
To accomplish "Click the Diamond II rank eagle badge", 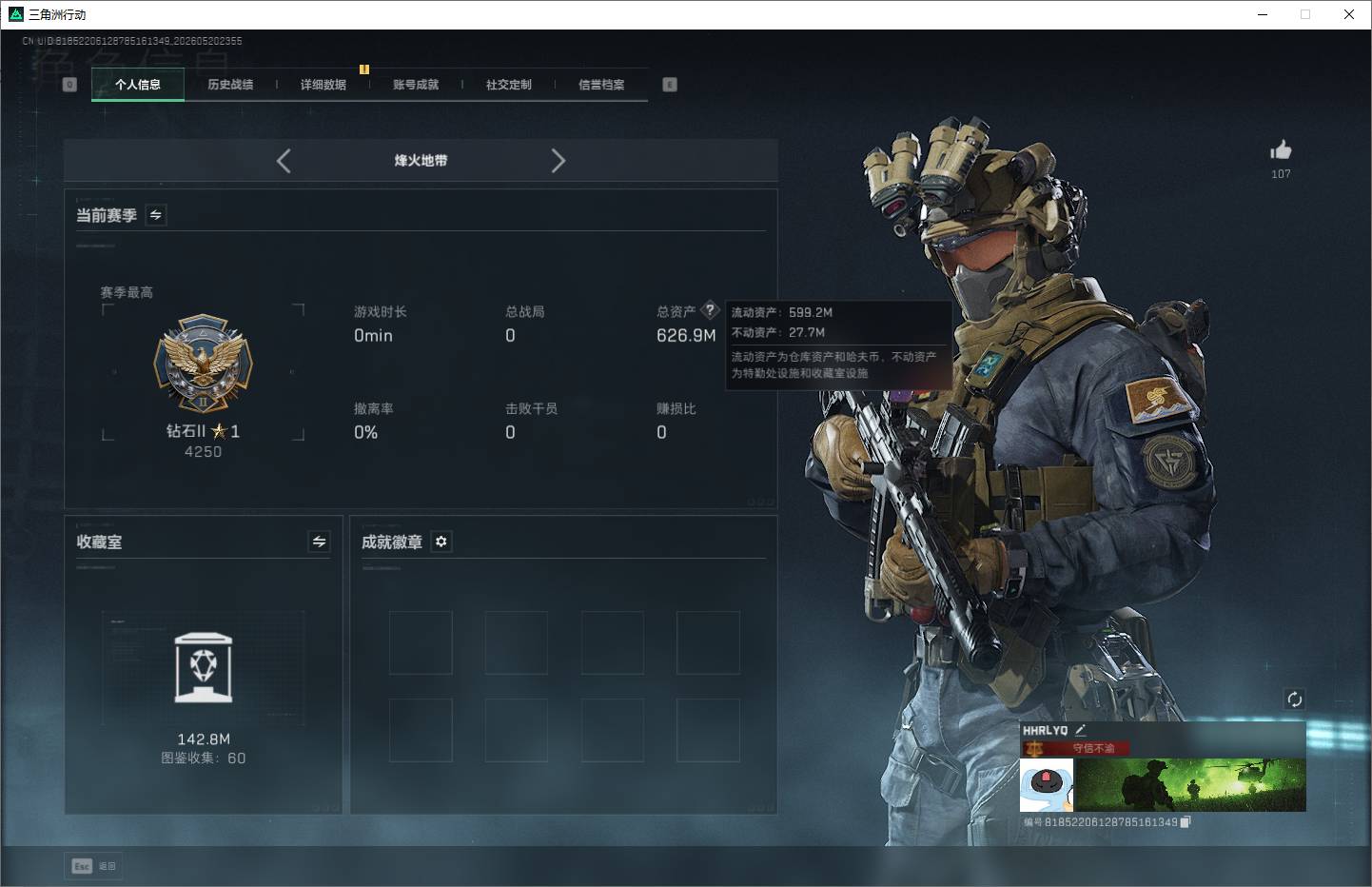I will 204,365.
